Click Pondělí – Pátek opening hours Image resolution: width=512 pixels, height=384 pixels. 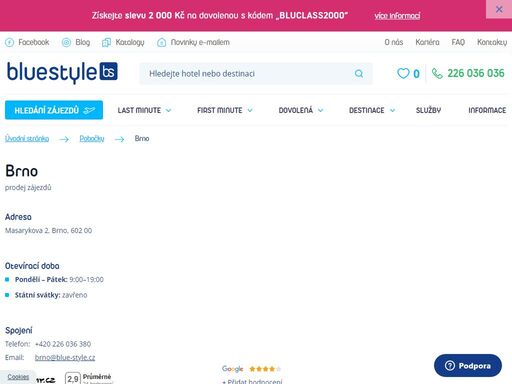click(x=59, y=279)
